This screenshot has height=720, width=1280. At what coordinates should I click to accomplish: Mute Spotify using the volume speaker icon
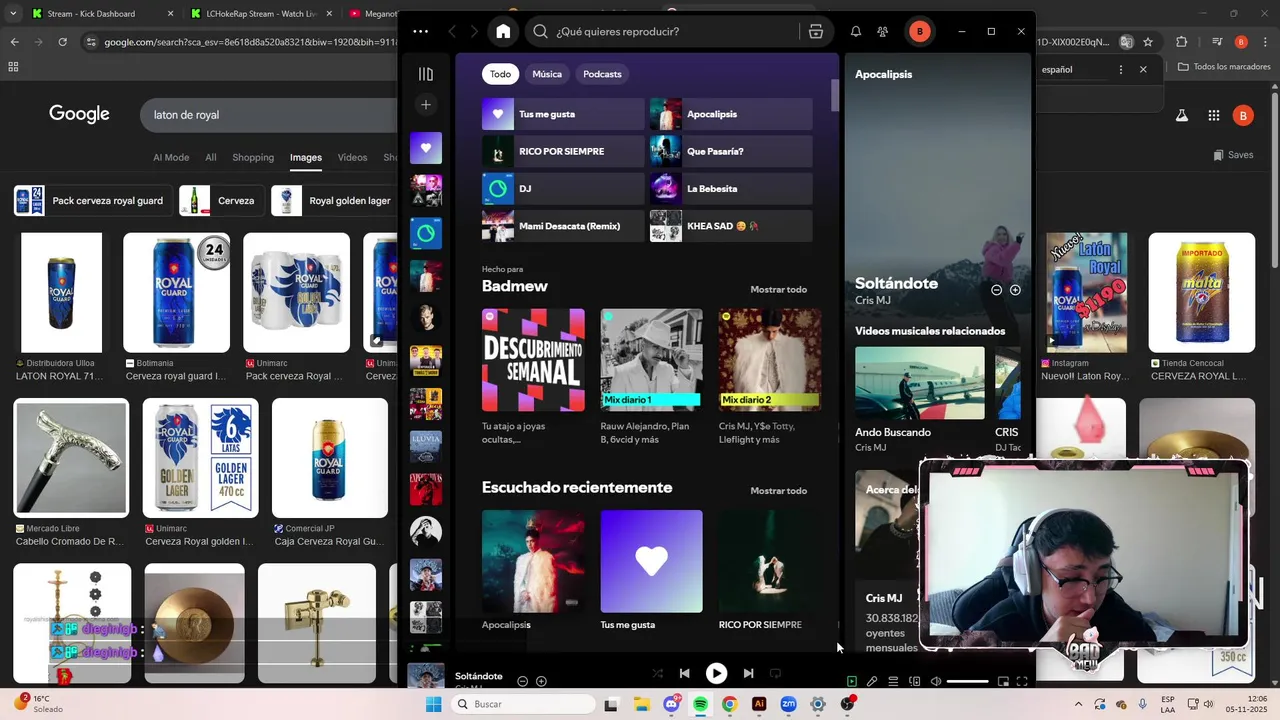(x=936, y=681)
